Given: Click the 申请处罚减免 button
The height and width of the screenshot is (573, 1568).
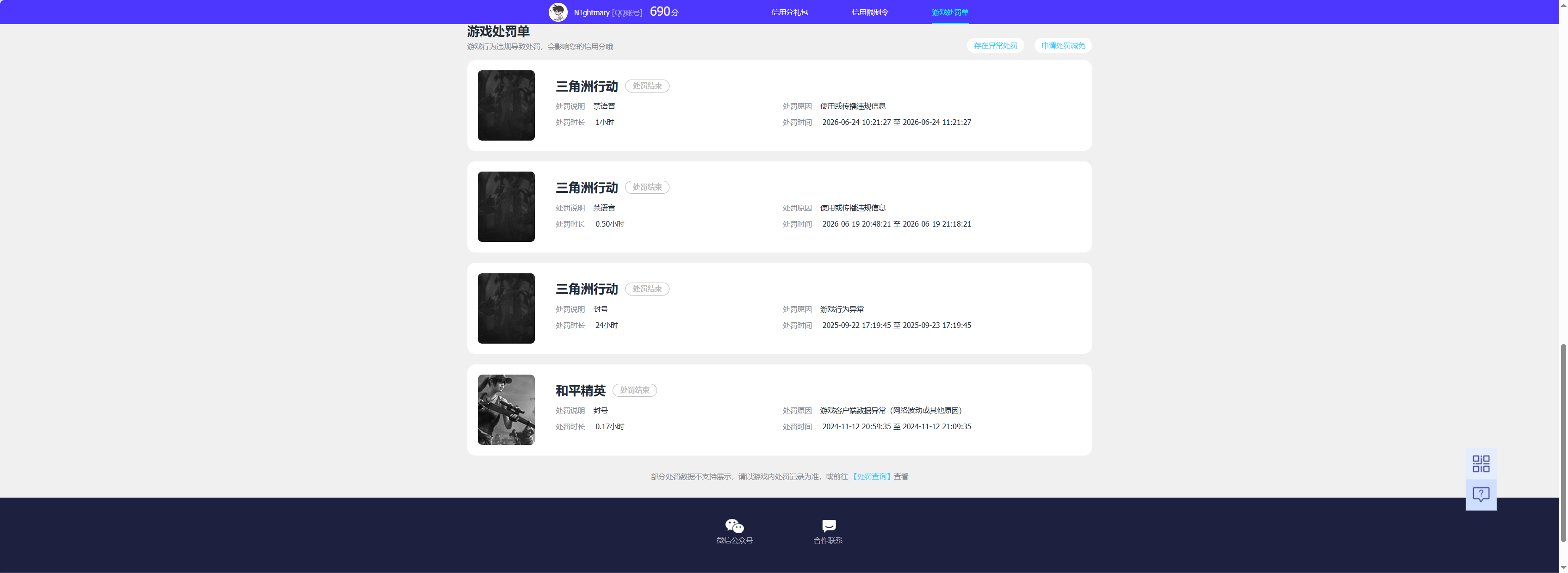Looking at the screenshot, I should pos(1063,46).
